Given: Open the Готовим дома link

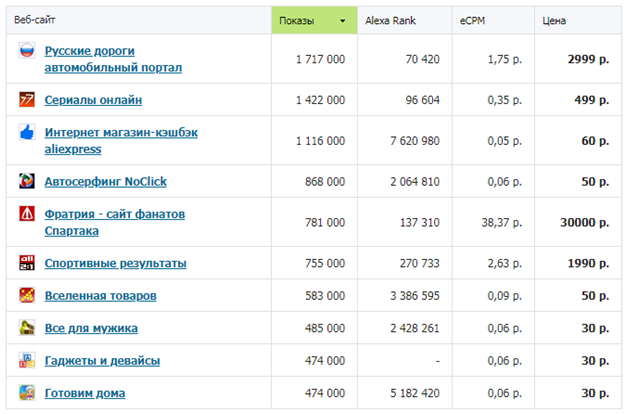Looking at the screenshot, I should coord(85,393).
